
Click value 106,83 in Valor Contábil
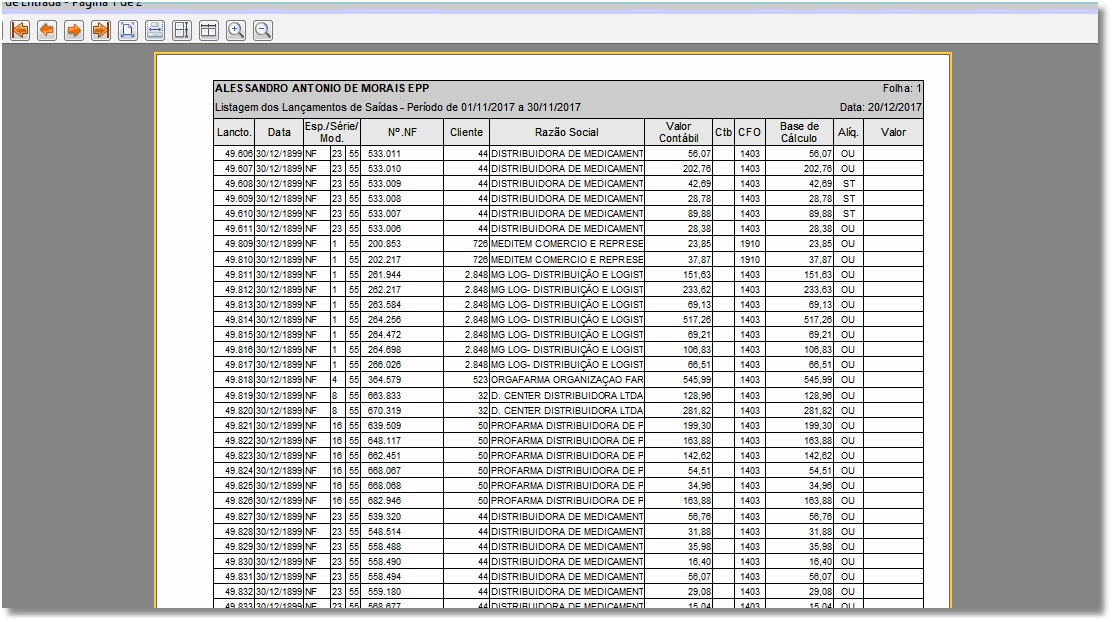pyautogui.click(x=696, y=350)
